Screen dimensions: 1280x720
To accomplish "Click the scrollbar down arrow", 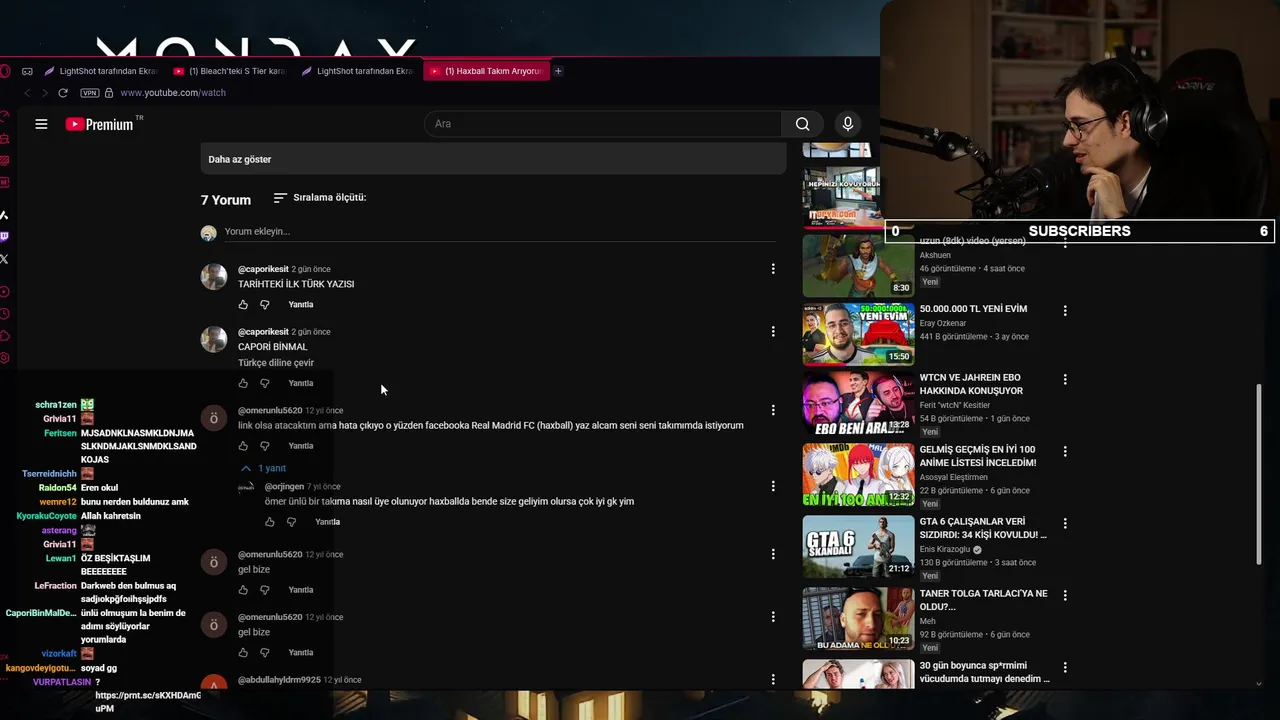I will [x=1259, y=684].
